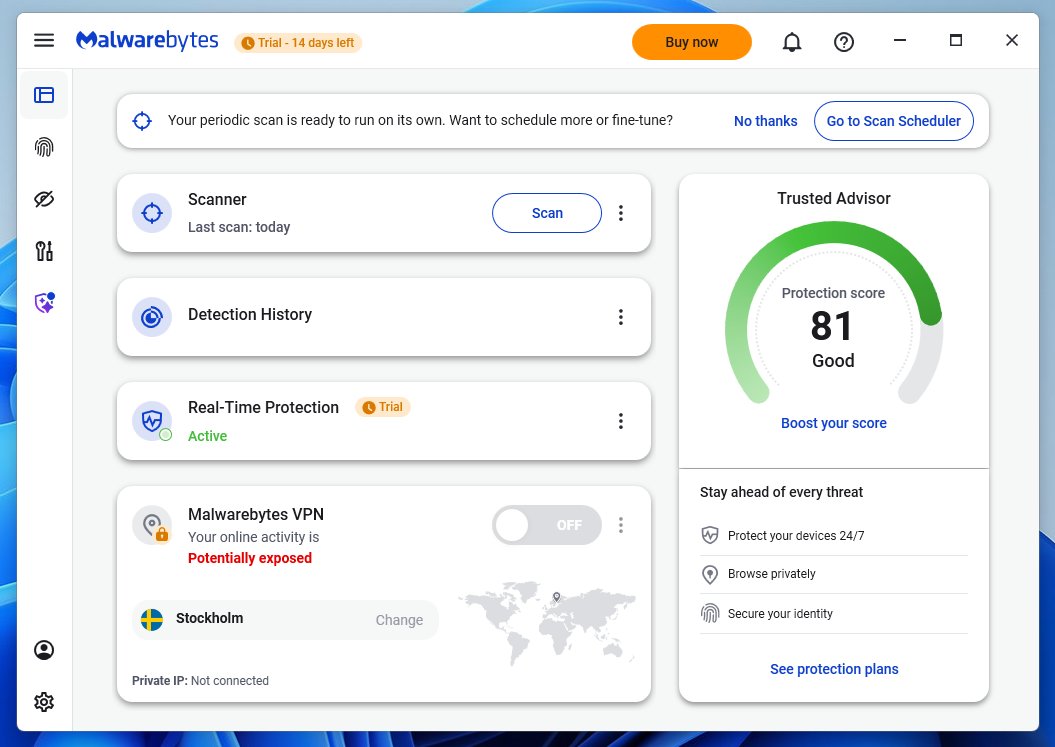
Task: Click the 81 protection score value
Action: pos(832,326)
